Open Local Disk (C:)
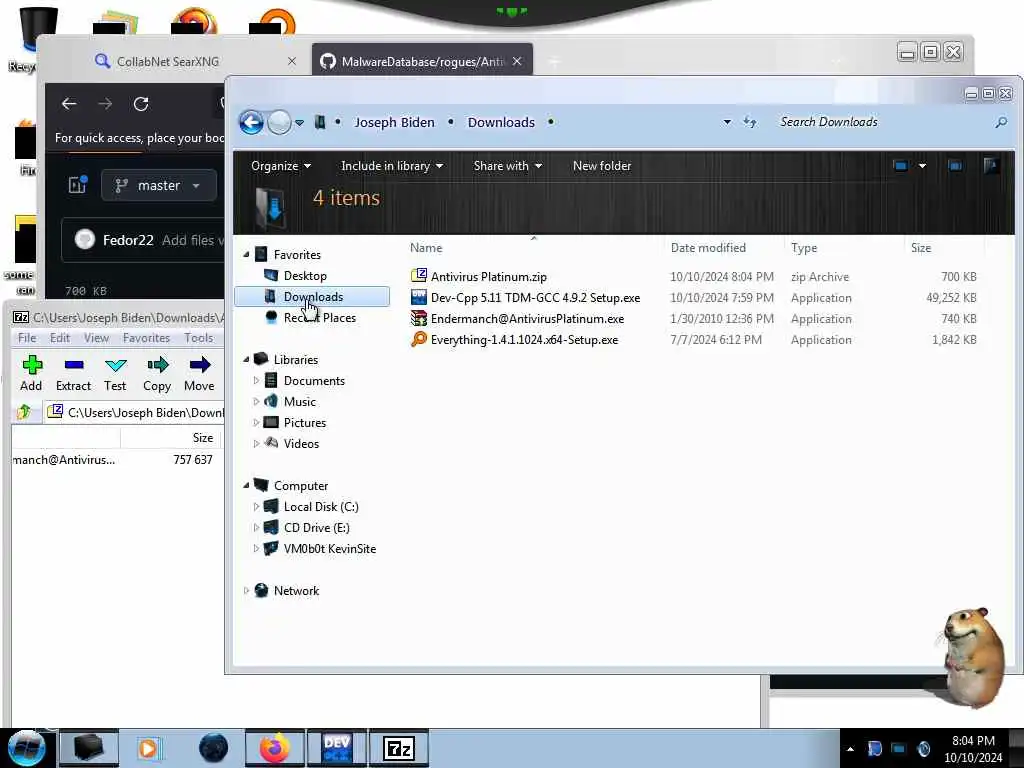 pos(321,507)
